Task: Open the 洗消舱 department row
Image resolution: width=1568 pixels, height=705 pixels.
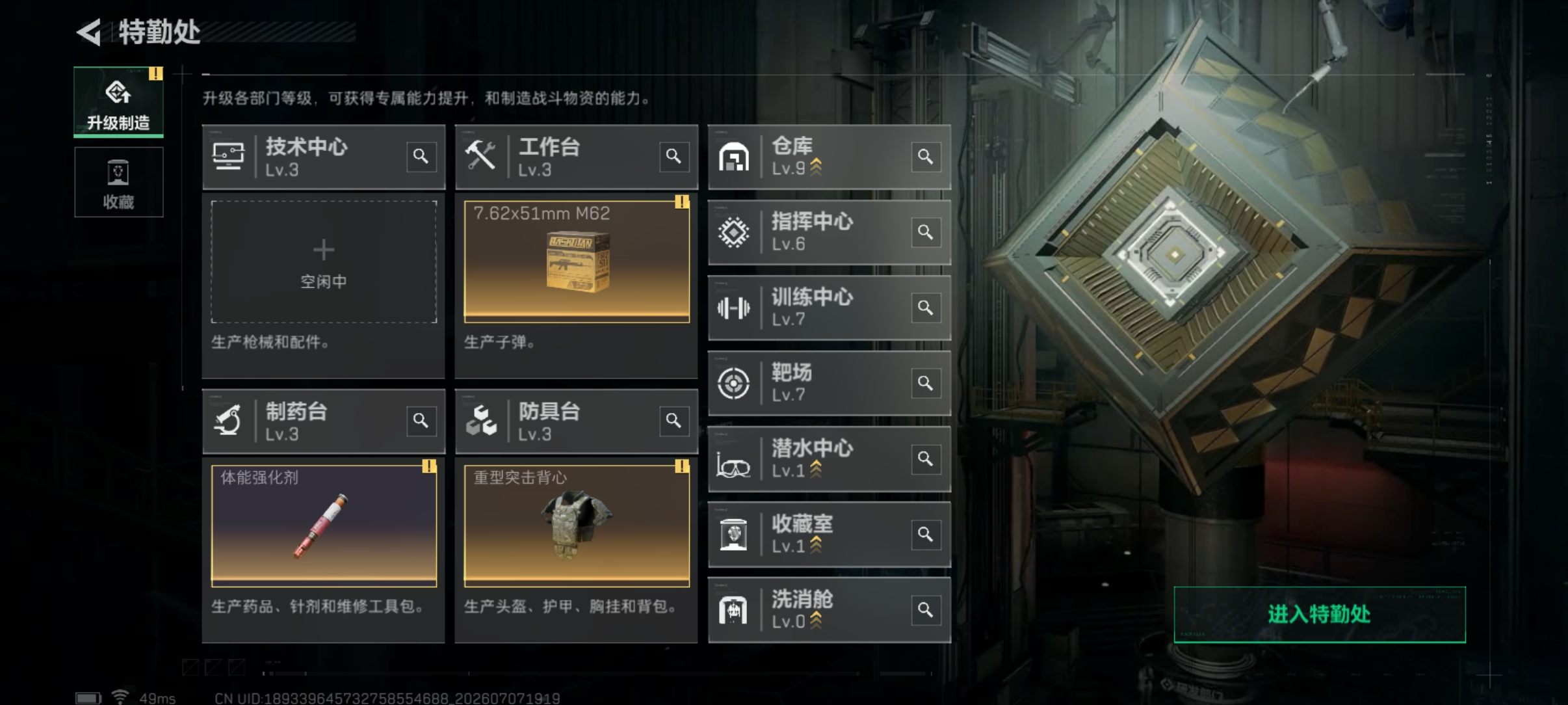Action: (830, 610)
